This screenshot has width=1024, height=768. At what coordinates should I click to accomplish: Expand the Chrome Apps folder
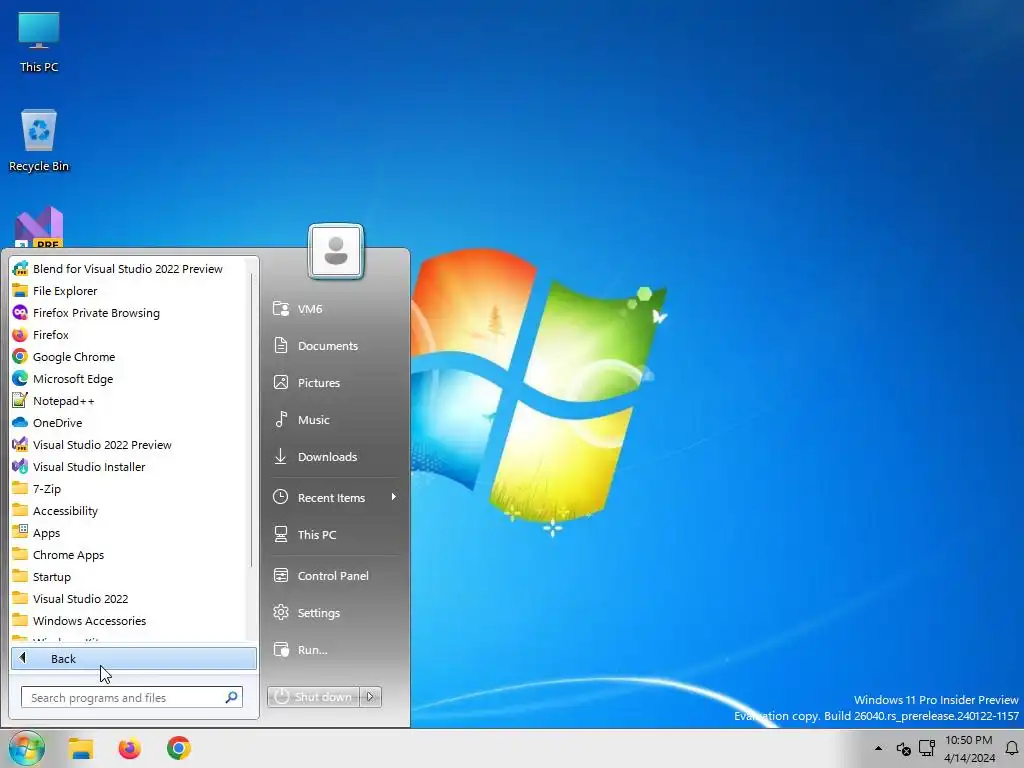point(127,554)
